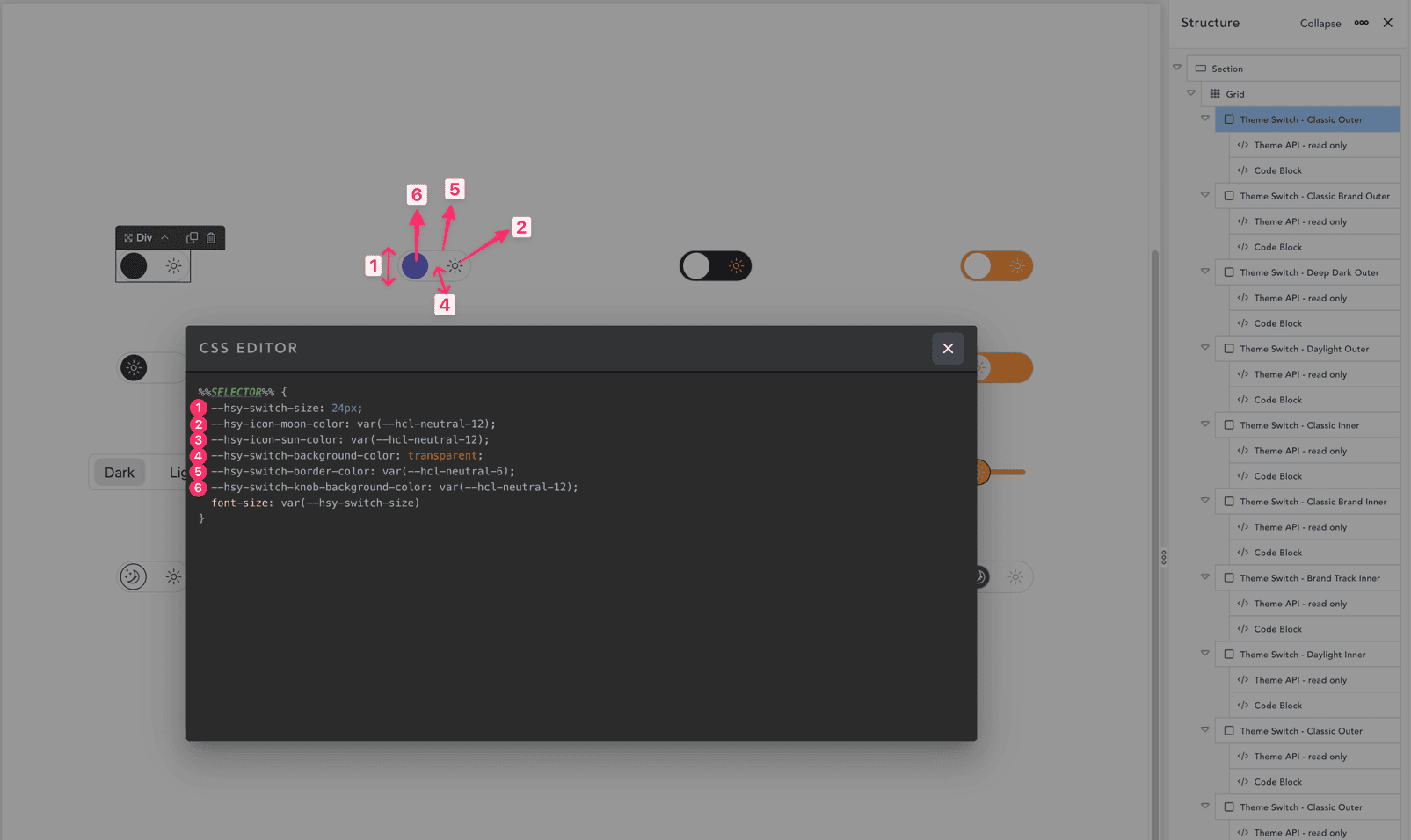Collapse the Section tree expander

1177,67
